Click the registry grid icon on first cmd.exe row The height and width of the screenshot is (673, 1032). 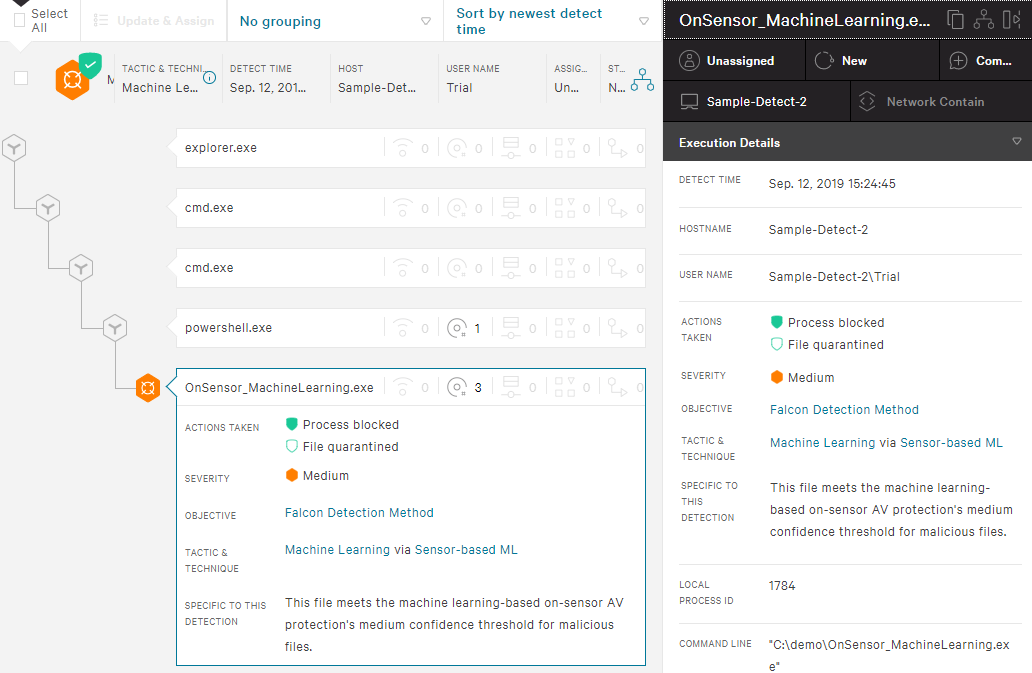tap(565, 208)
